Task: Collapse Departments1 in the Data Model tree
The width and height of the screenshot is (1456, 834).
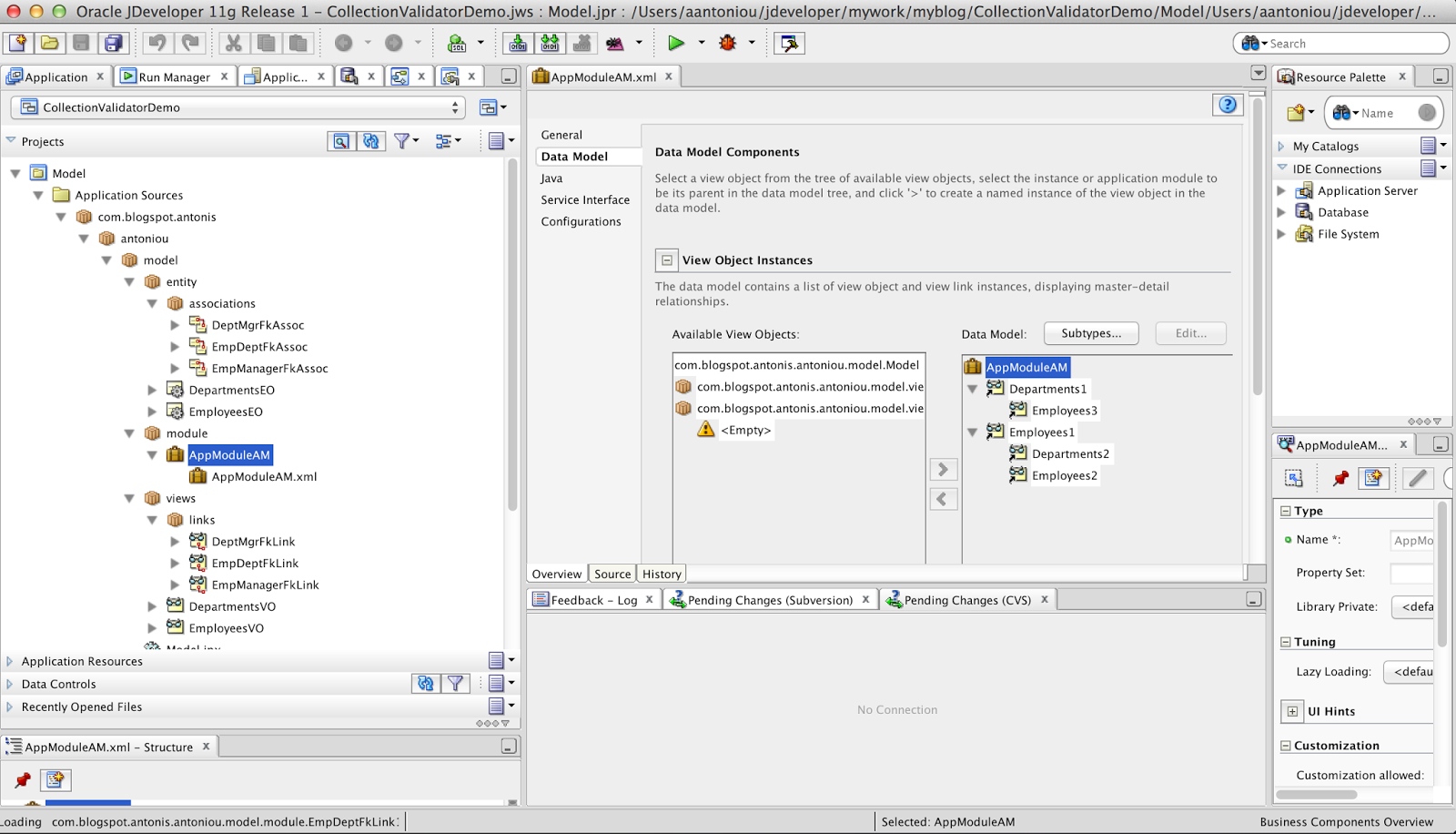Action: tap(972, 389)
